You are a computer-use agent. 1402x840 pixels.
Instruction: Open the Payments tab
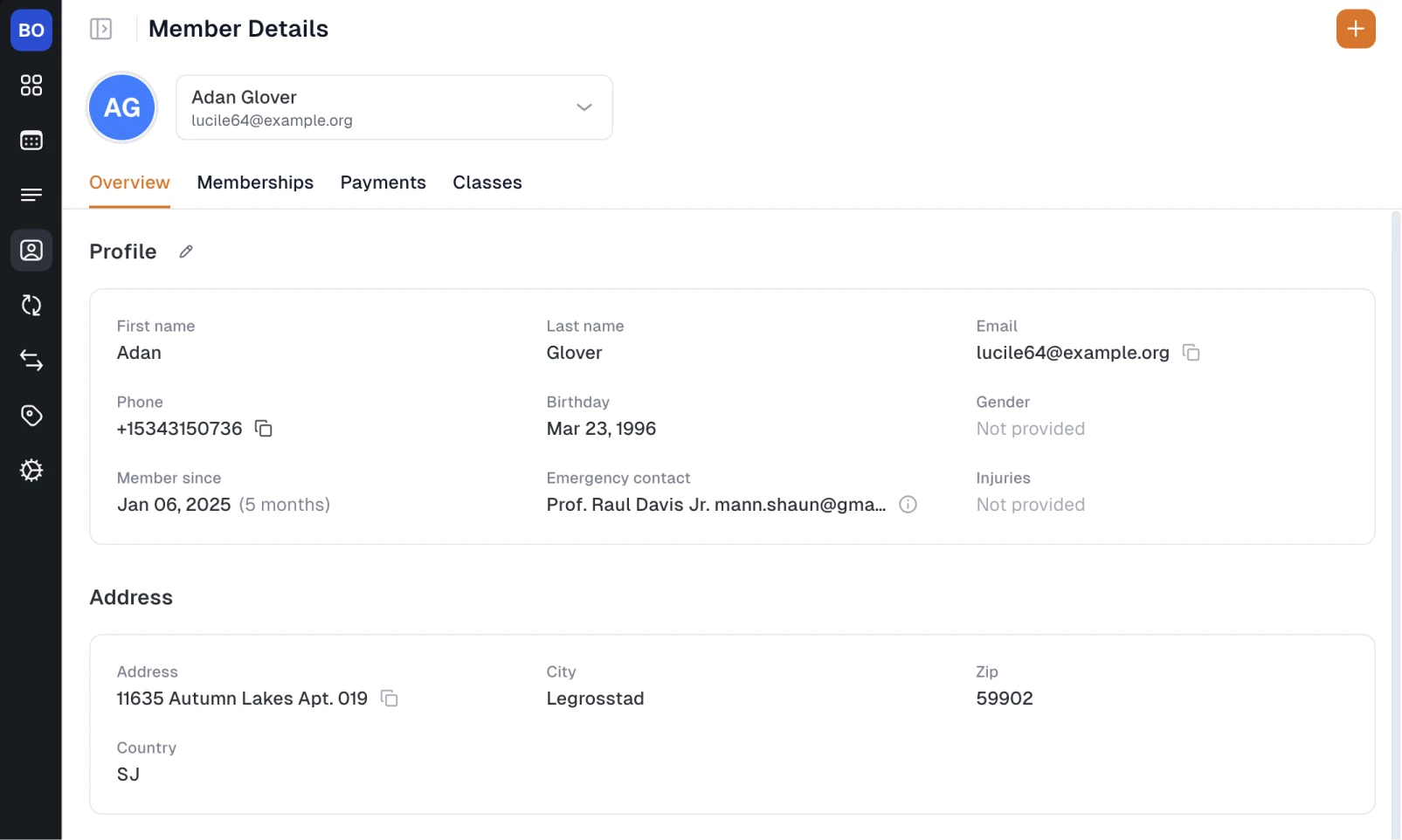coord(383,182)
